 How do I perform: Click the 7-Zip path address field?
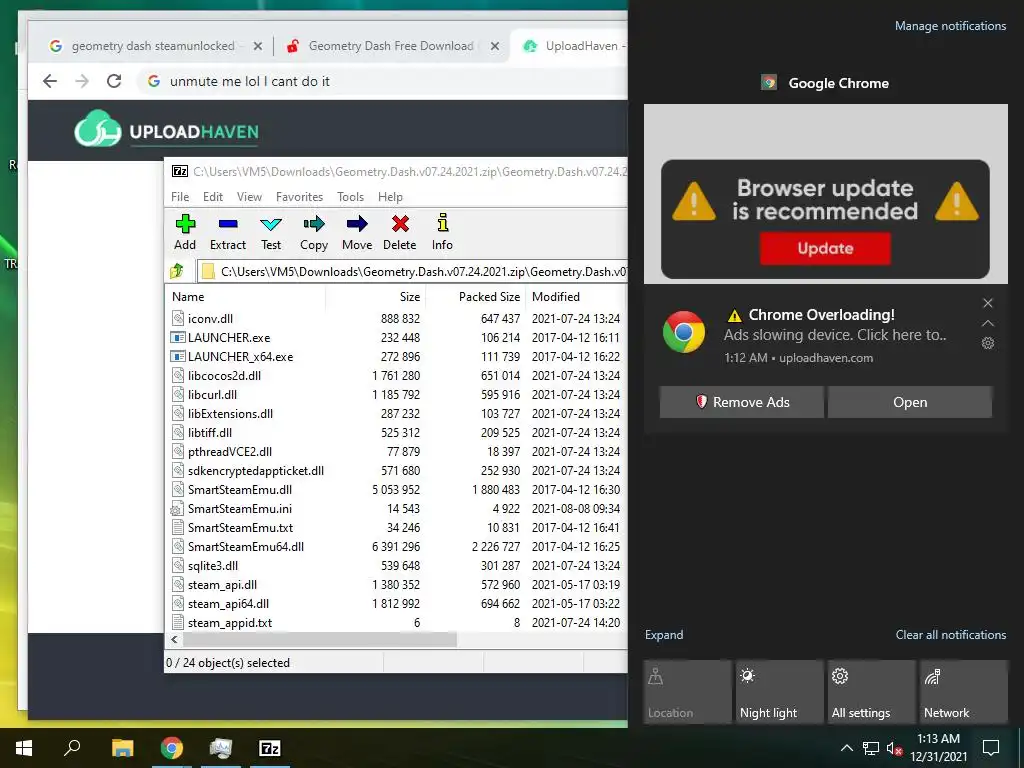[x=413, y=272]
